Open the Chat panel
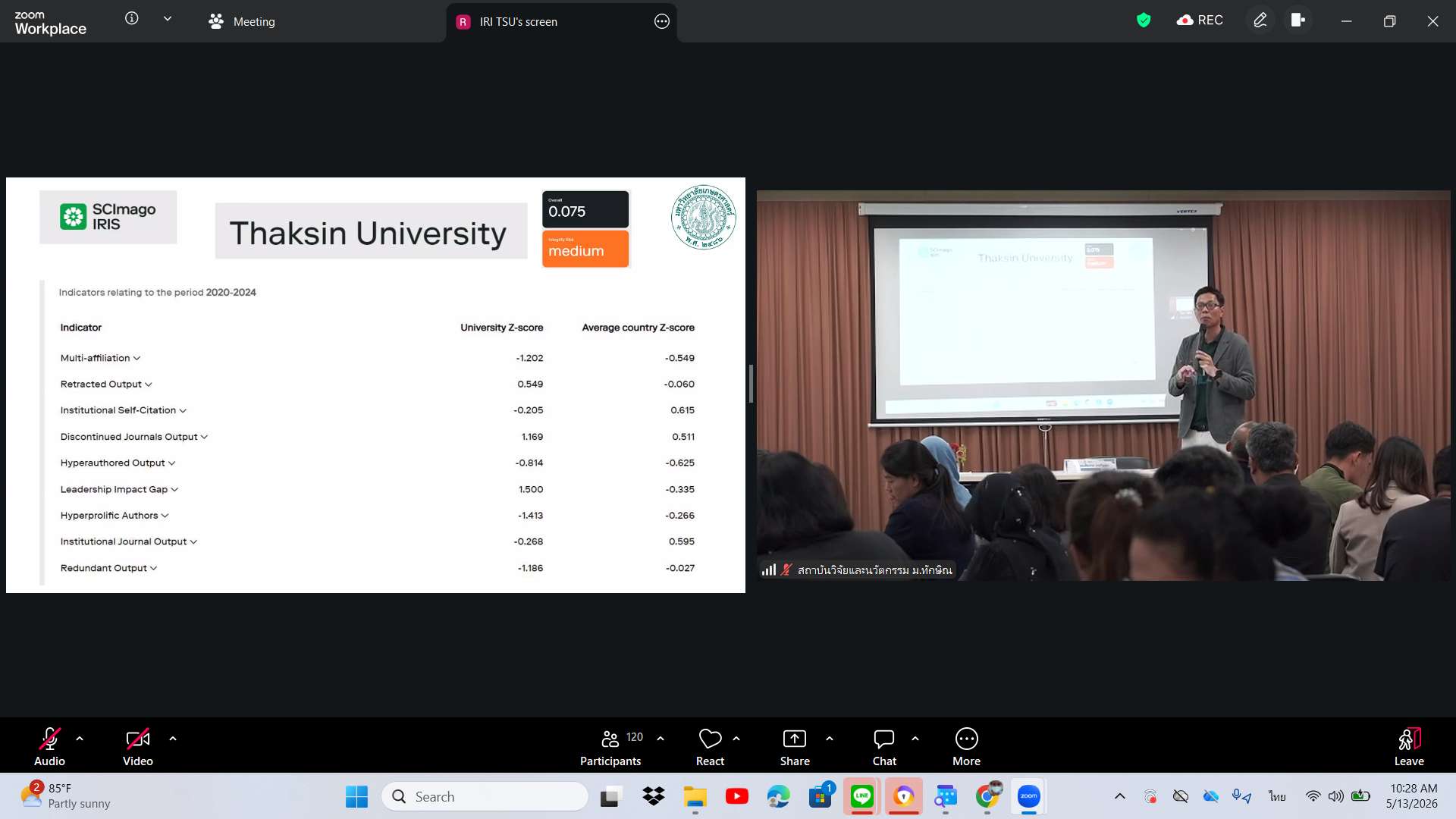This screenshot has height=819, width=1456. (x=884, y=746)
